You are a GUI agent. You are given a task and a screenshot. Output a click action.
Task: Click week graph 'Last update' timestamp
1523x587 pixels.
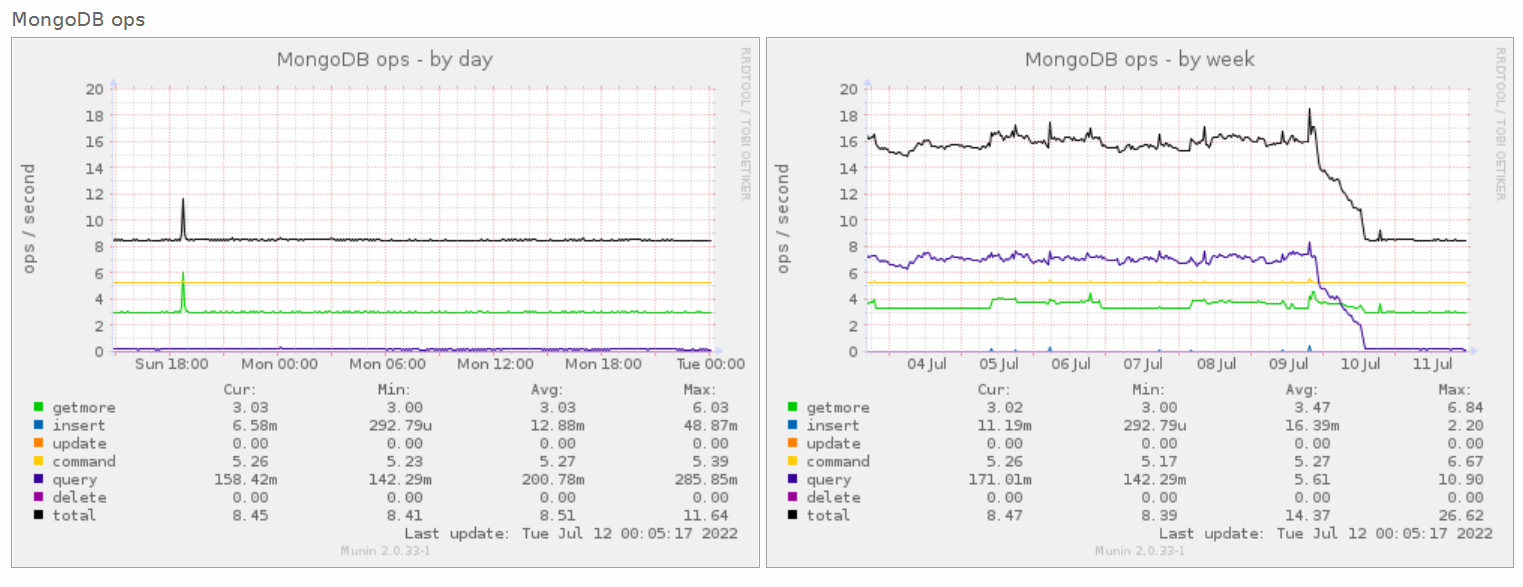click(1326, 534)
